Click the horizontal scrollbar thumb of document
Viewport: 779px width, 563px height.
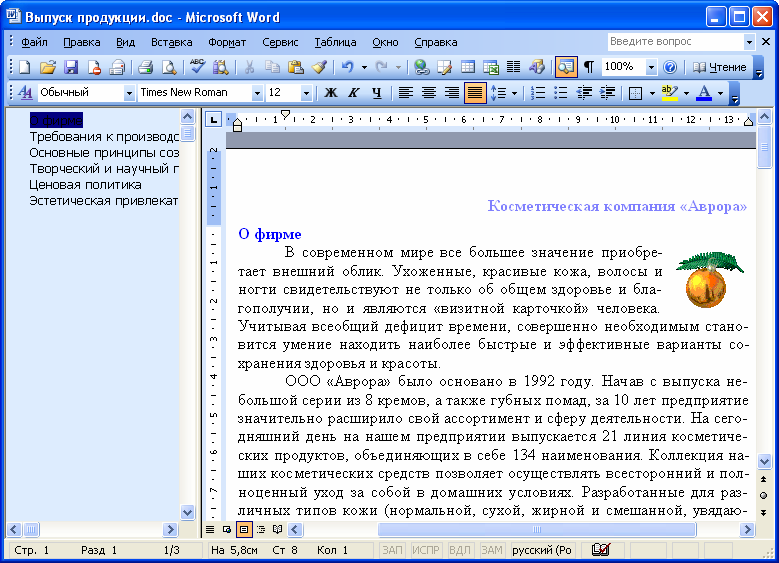pos(537,529)
